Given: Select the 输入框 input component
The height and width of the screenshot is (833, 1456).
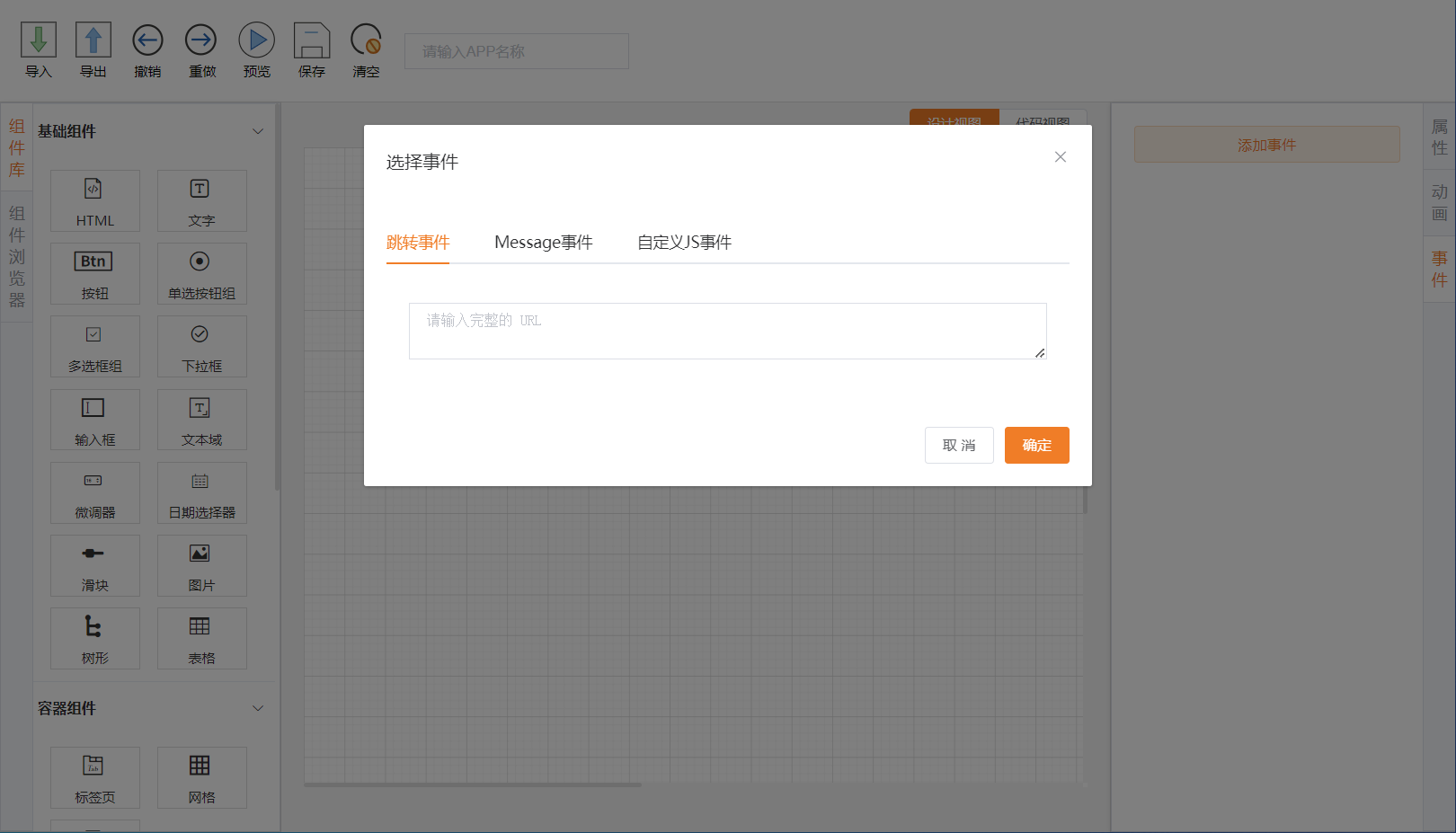Looking at the screenshot, I should click(95, 420).
